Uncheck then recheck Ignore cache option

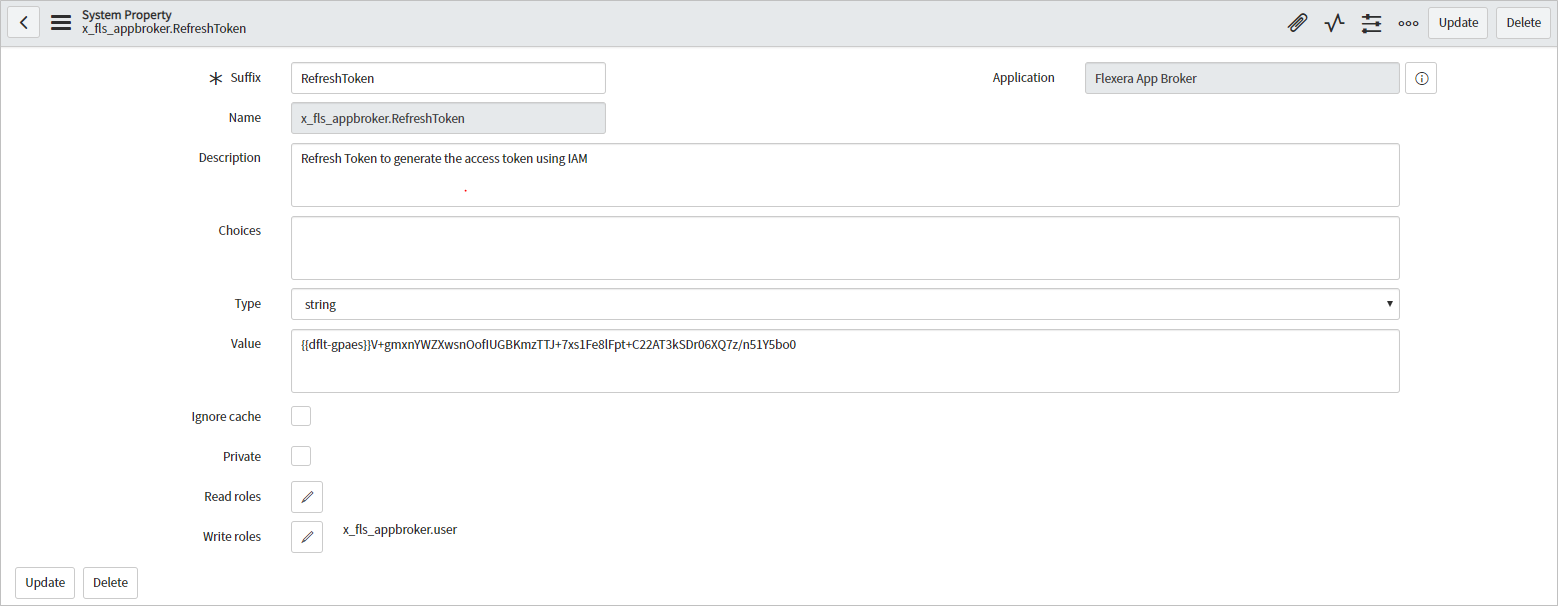[300, 415]
